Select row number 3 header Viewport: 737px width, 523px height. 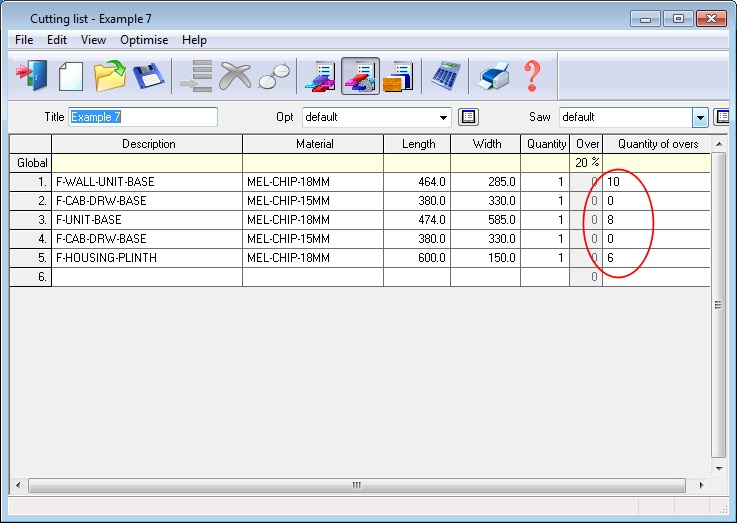coord(31,220)
